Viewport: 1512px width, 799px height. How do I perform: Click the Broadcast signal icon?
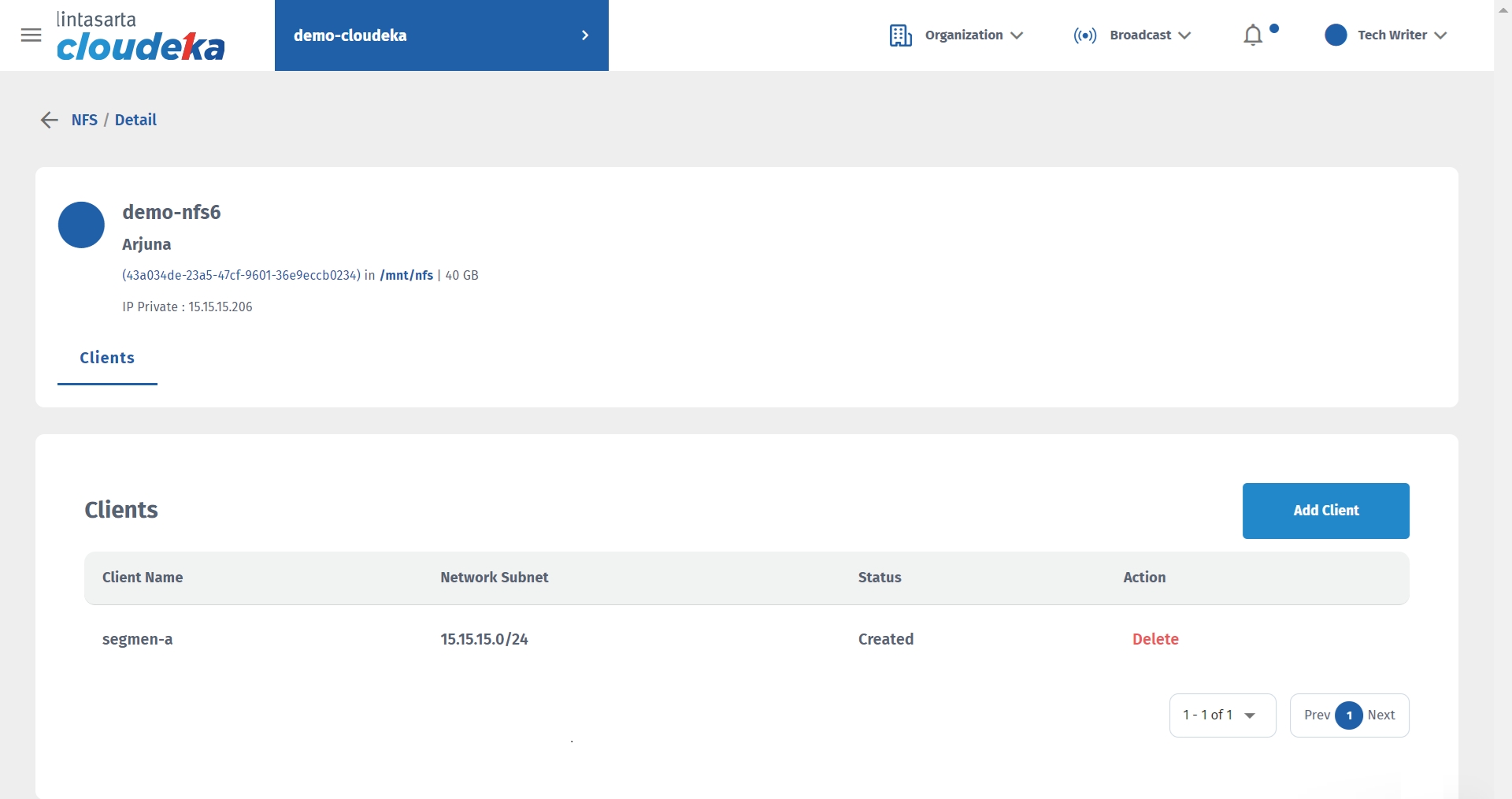tap(1085, 35)
